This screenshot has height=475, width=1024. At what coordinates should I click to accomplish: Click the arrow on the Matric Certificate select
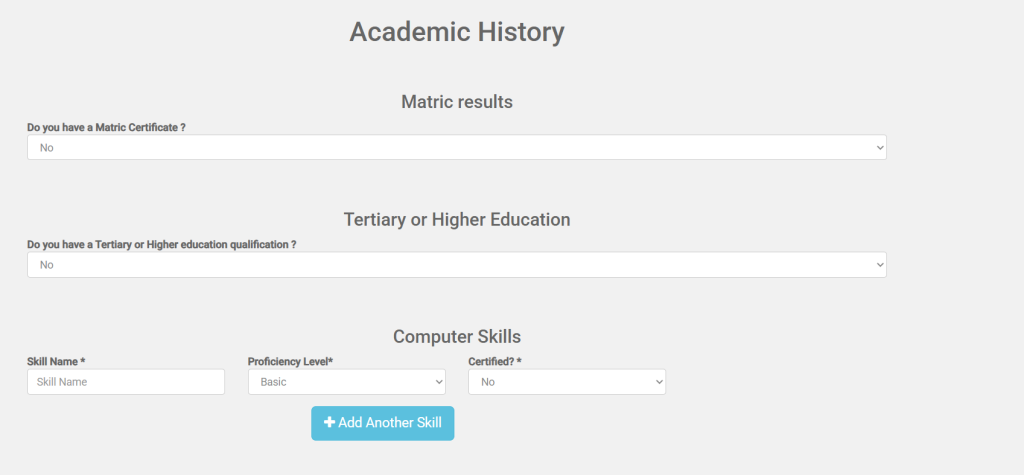tap(880, 148)
